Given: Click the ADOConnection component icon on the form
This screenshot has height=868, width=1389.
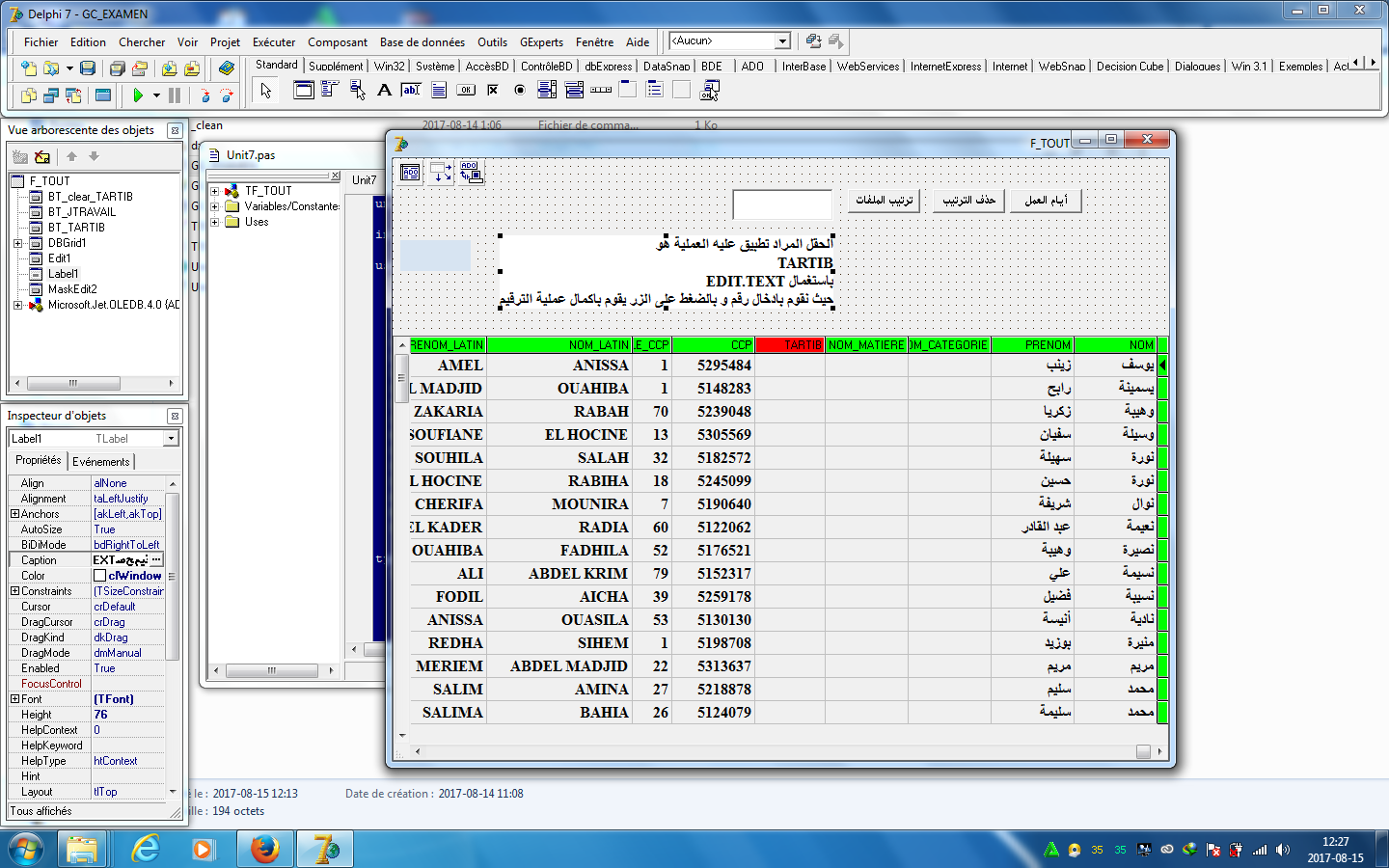Looking at the screenshot, I should tap(471, 172).
